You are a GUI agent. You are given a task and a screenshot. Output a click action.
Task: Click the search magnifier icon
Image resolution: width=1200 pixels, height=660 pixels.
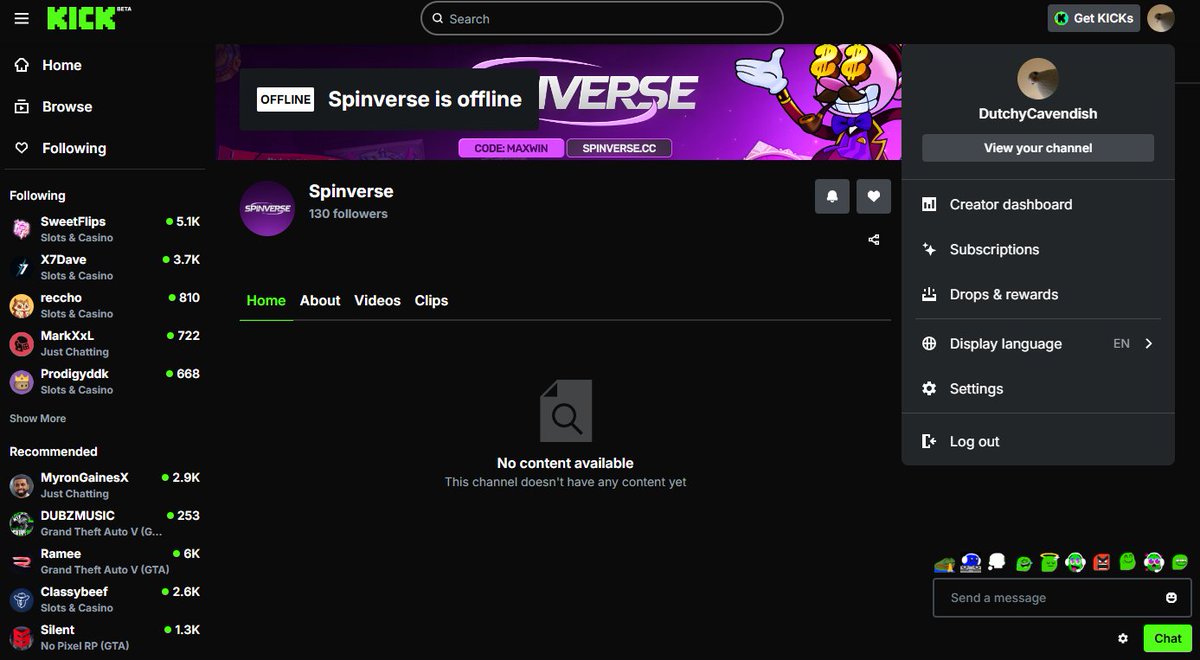pyautogui.click(x=437, y=19)
